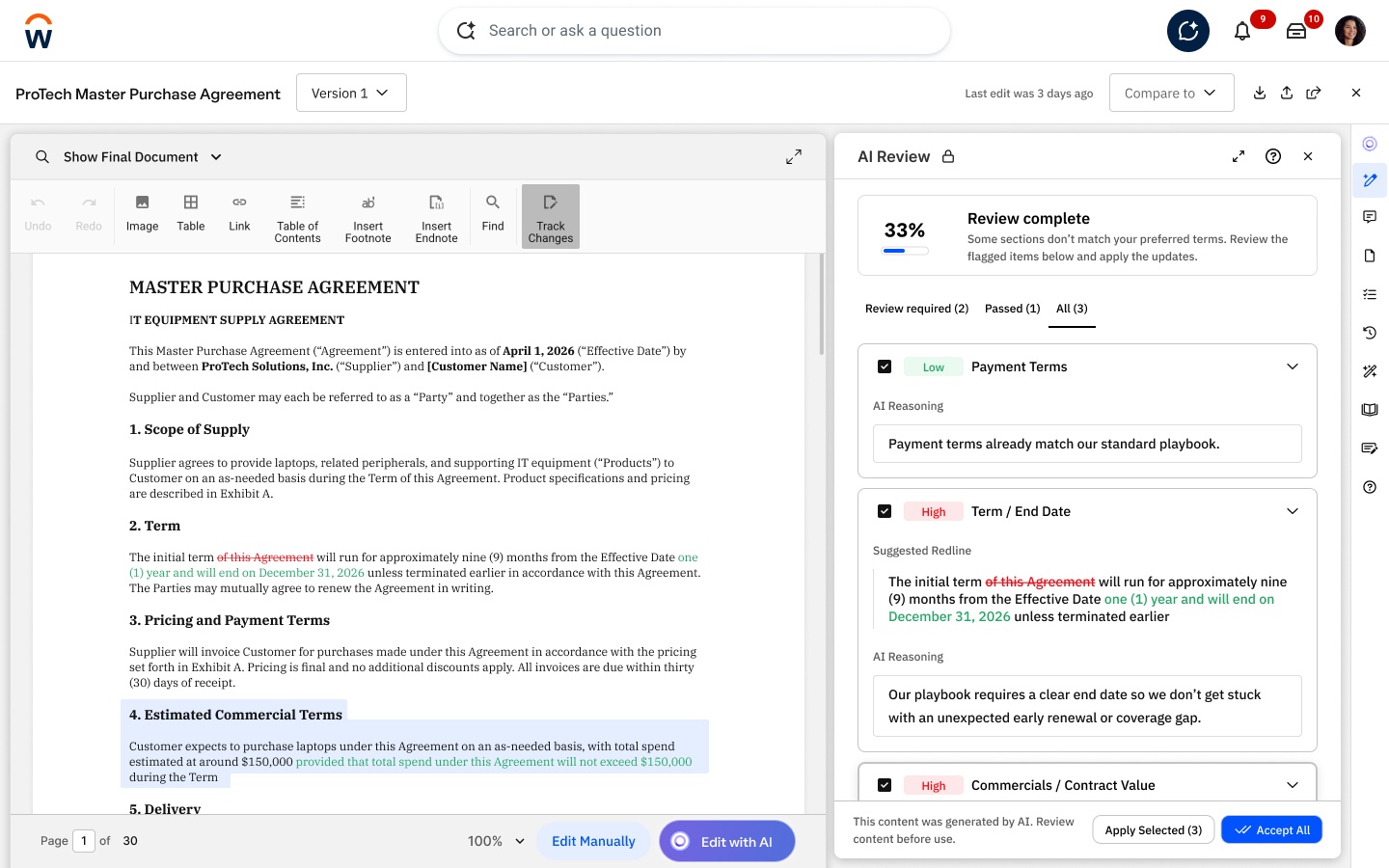The image size is (1389, 868).
Task: Open the Find tool in the editor toolbar
Action: coord(492,213)
